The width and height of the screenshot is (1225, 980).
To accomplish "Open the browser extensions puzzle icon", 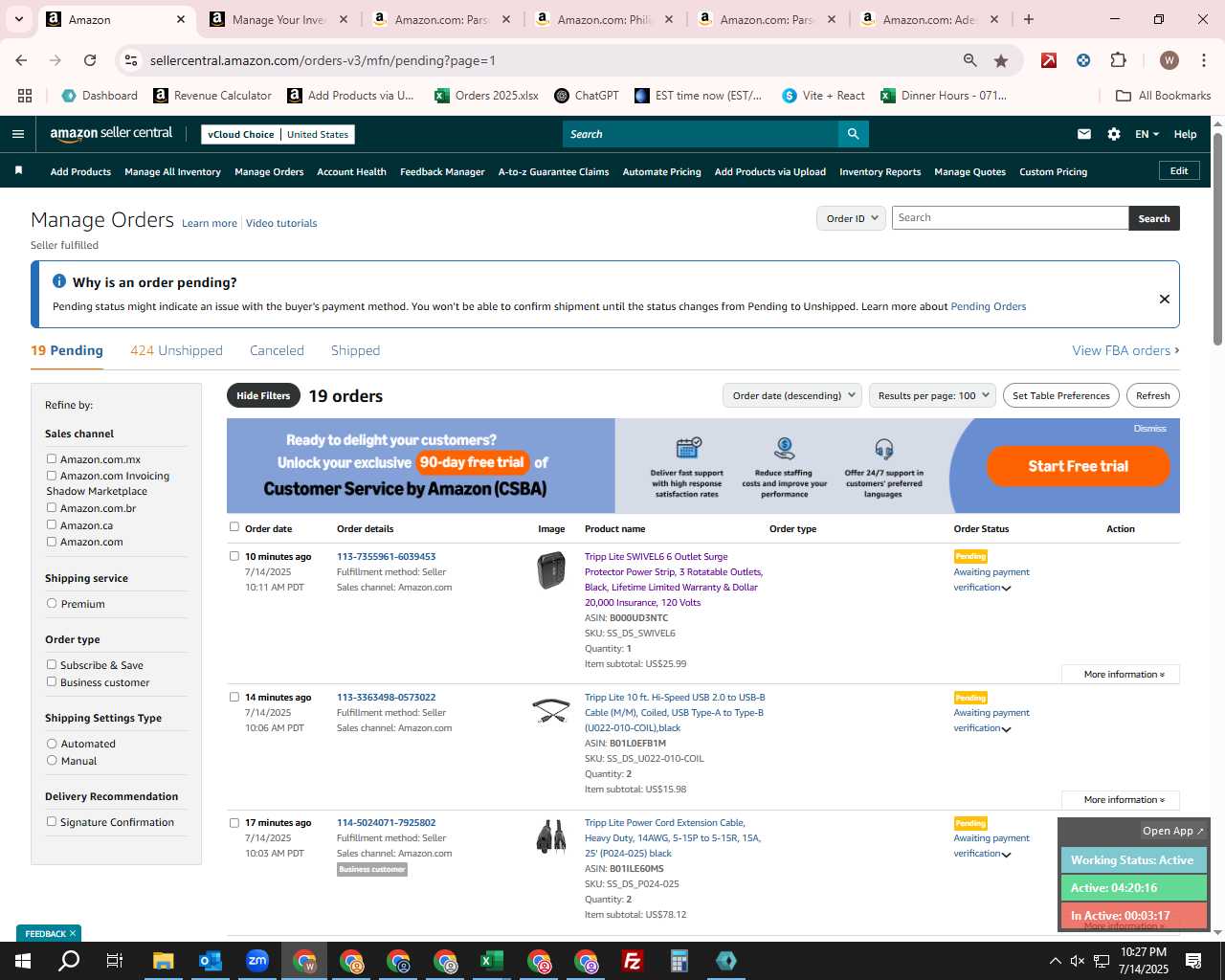I will click(x=1118, y=60).
